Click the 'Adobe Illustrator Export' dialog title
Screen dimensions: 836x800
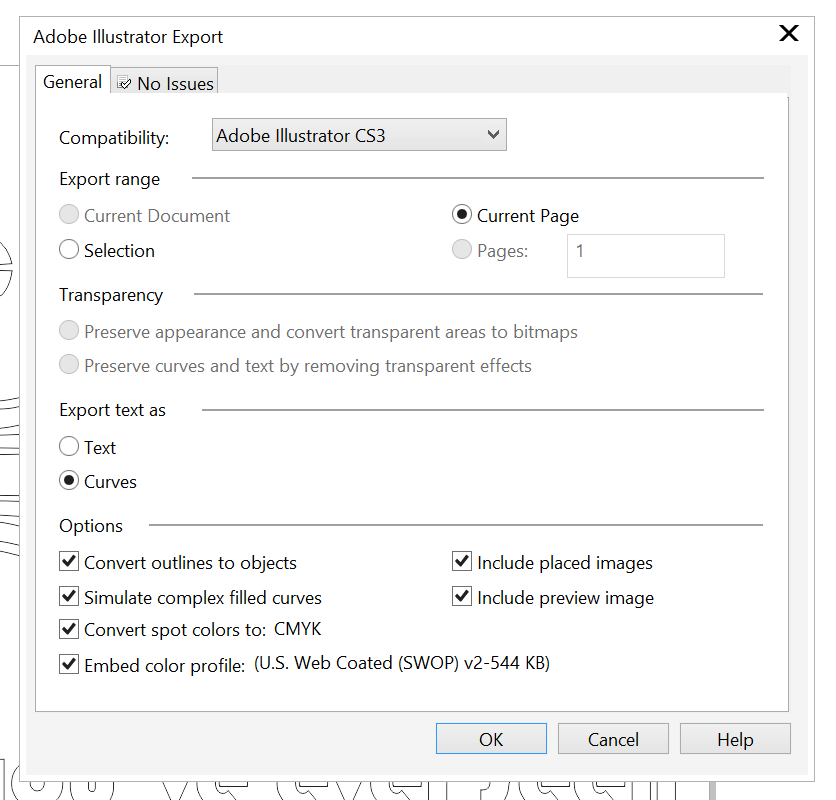128,37
